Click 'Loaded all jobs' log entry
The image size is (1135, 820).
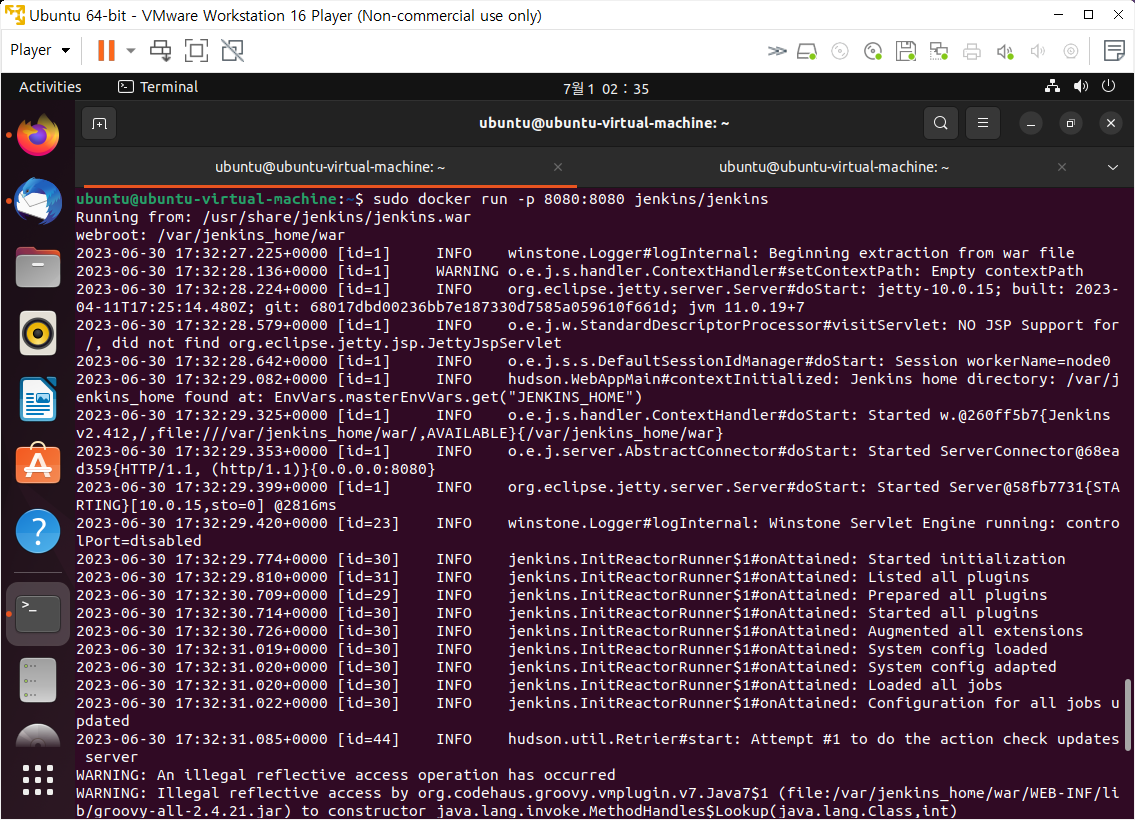point(934,685)
